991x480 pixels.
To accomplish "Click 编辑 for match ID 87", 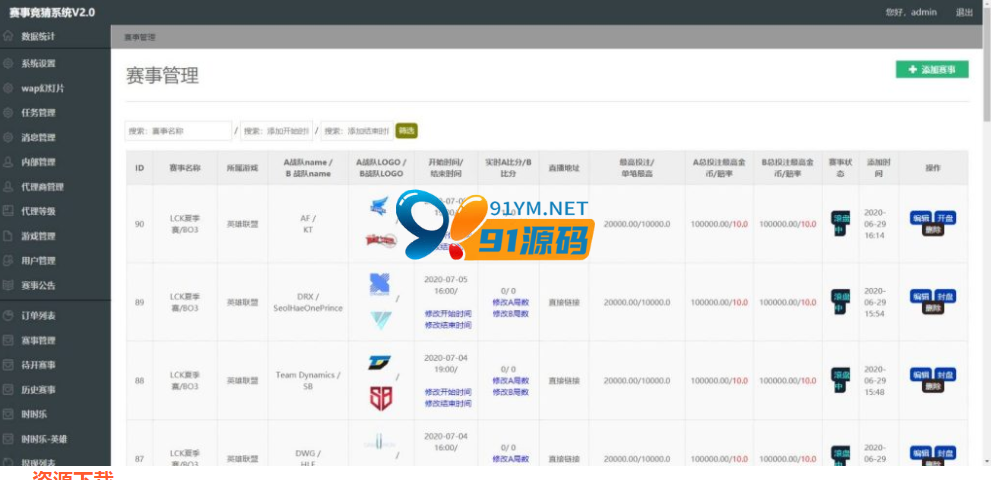I will point(920,453).
